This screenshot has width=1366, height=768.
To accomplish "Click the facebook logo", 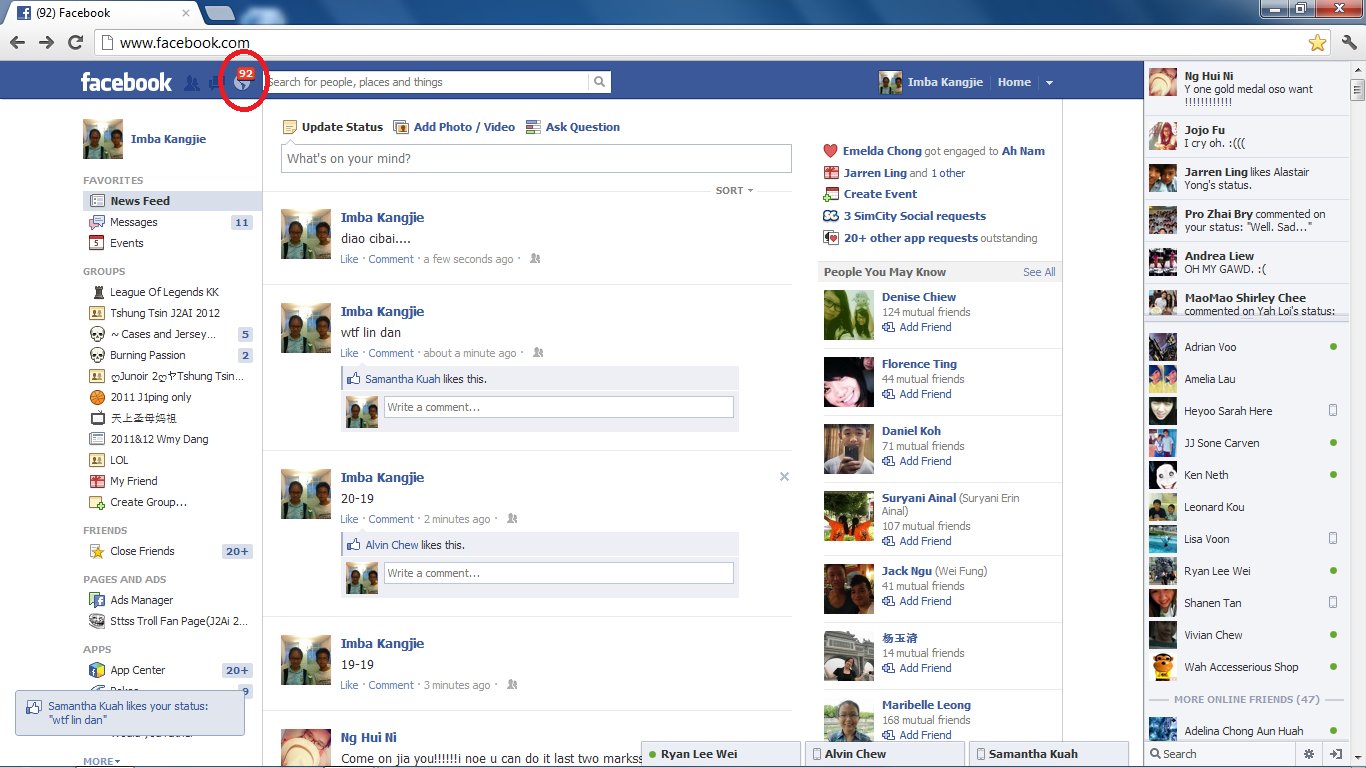I will [x=126, y=82].
